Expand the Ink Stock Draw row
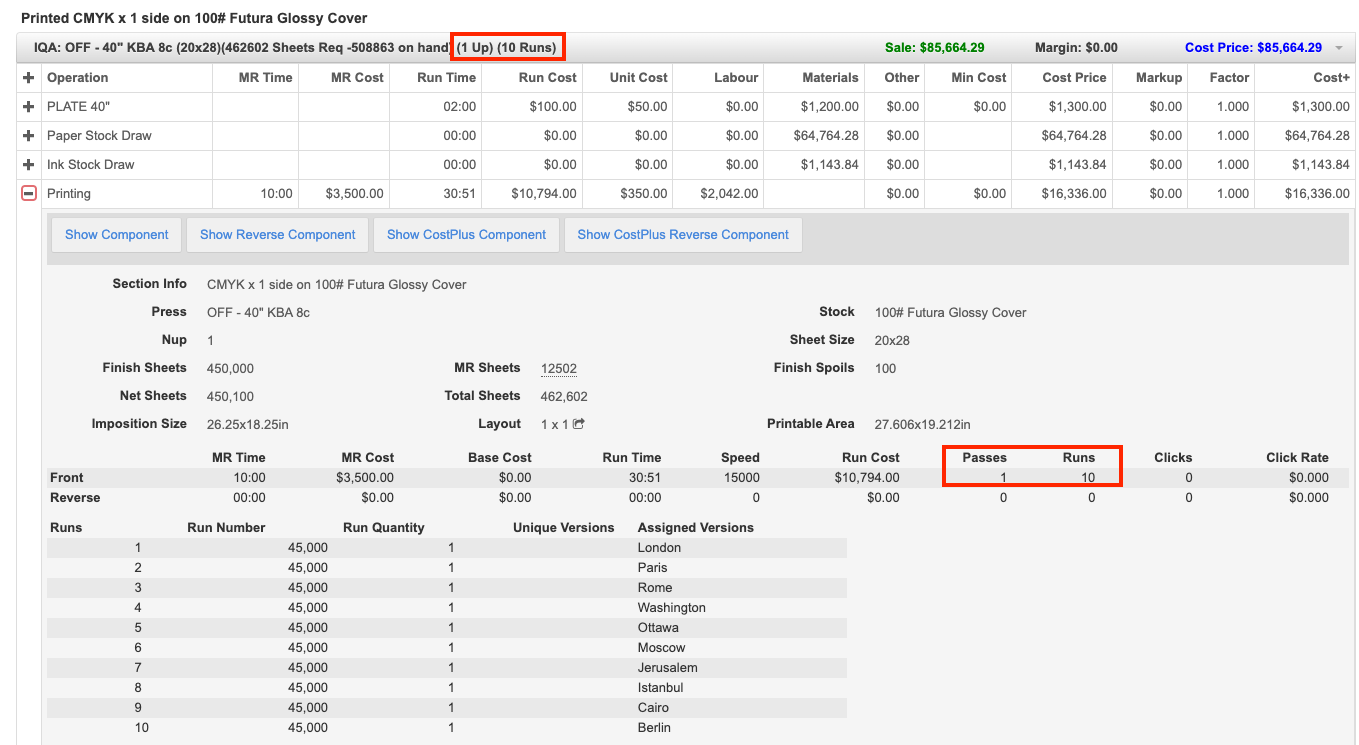Screen dimensions: 1359x745 coord(29,165)
